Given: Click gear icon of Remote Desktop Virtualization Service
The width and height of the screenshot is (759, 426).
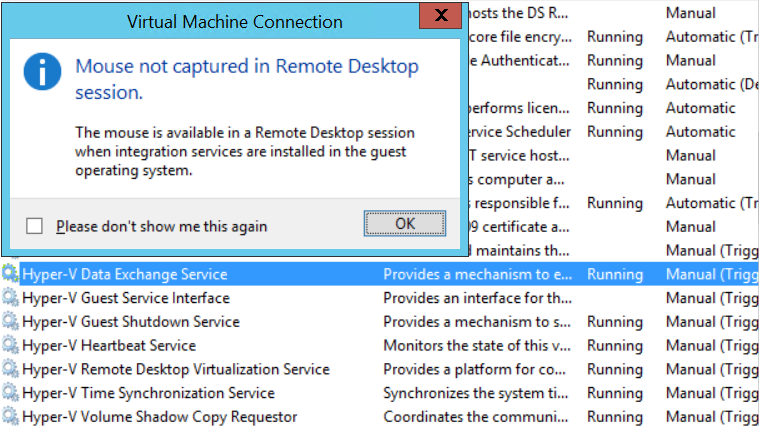Looking at the screenshot, I should [10, 370].
